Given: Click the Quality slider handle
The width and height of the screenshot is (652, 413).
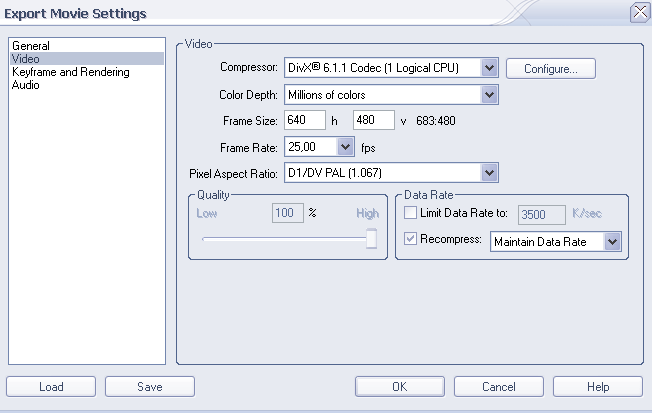Looking at the screenshot, I should (371, 238).
